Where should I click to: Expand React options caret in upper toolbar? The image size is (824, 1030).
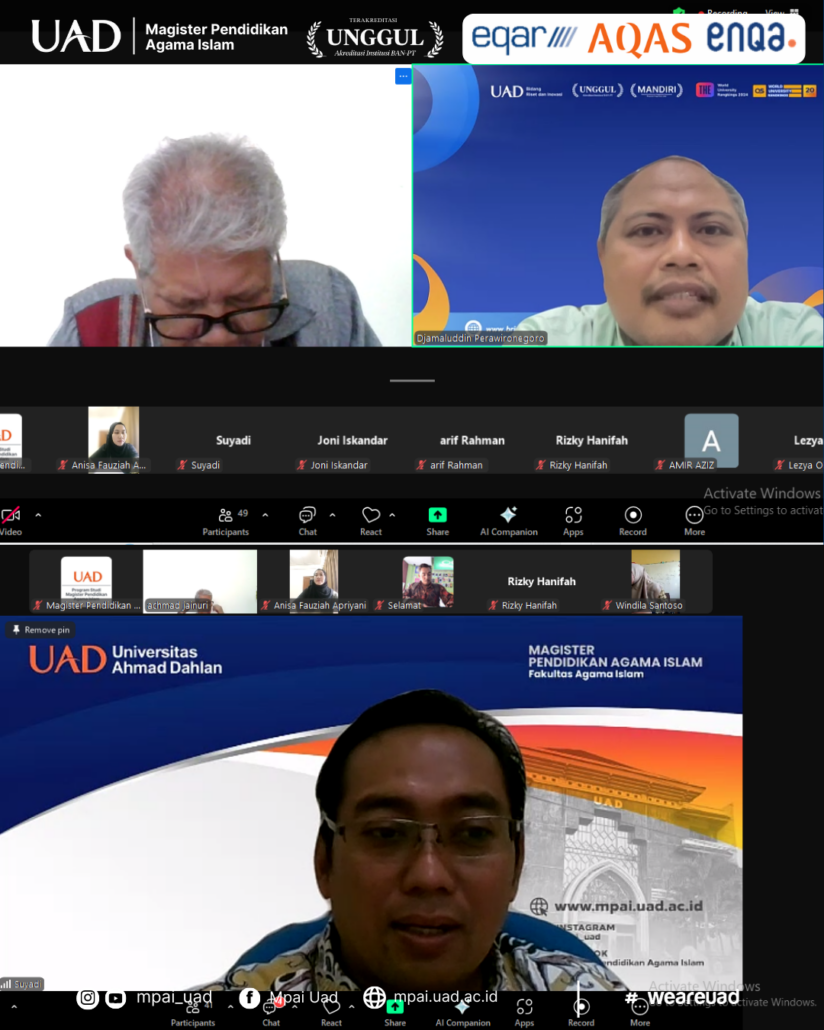click(x=392, y=516)
